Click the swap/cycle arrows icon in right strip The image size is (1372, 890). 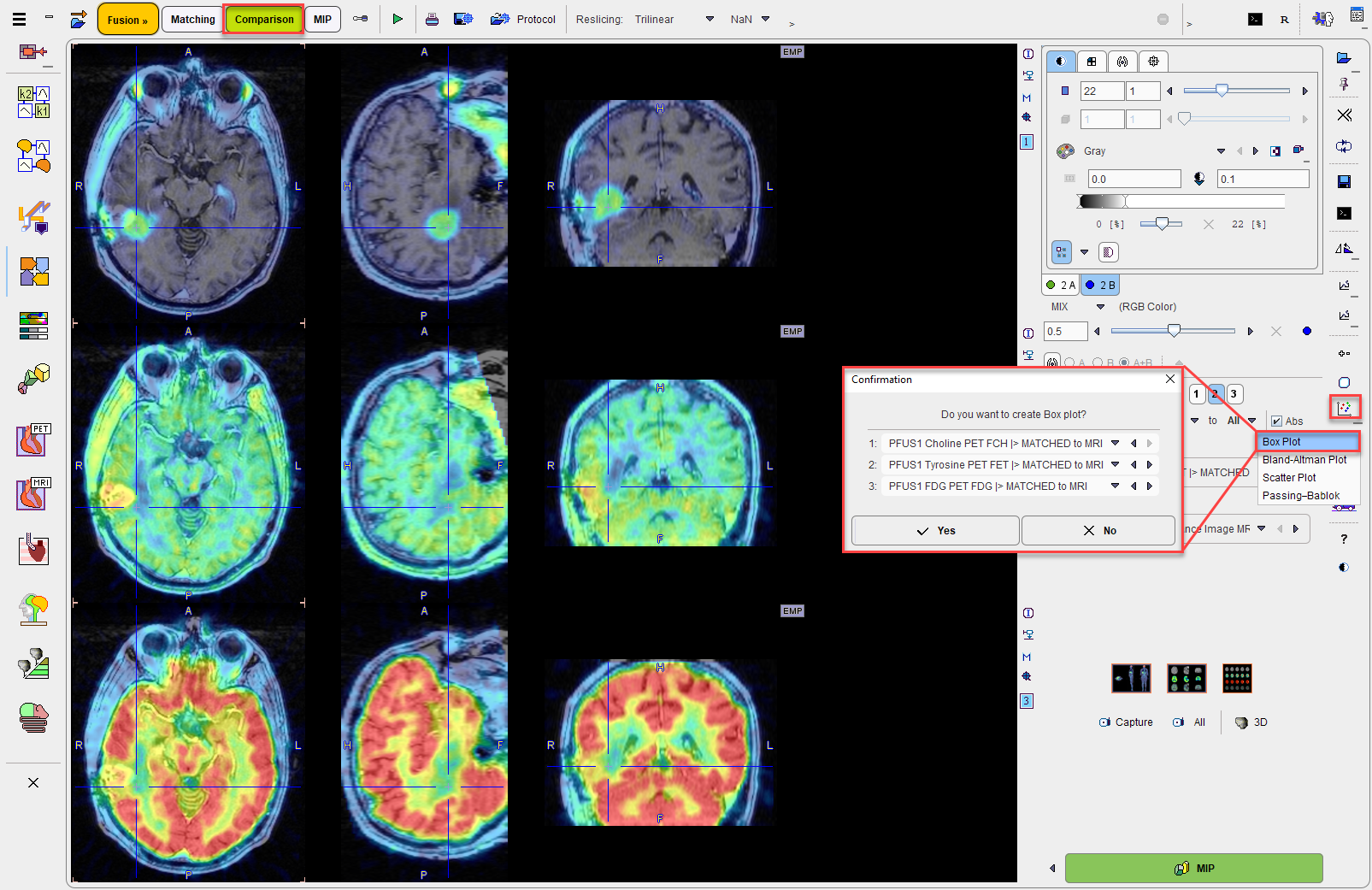(1344, 146)
